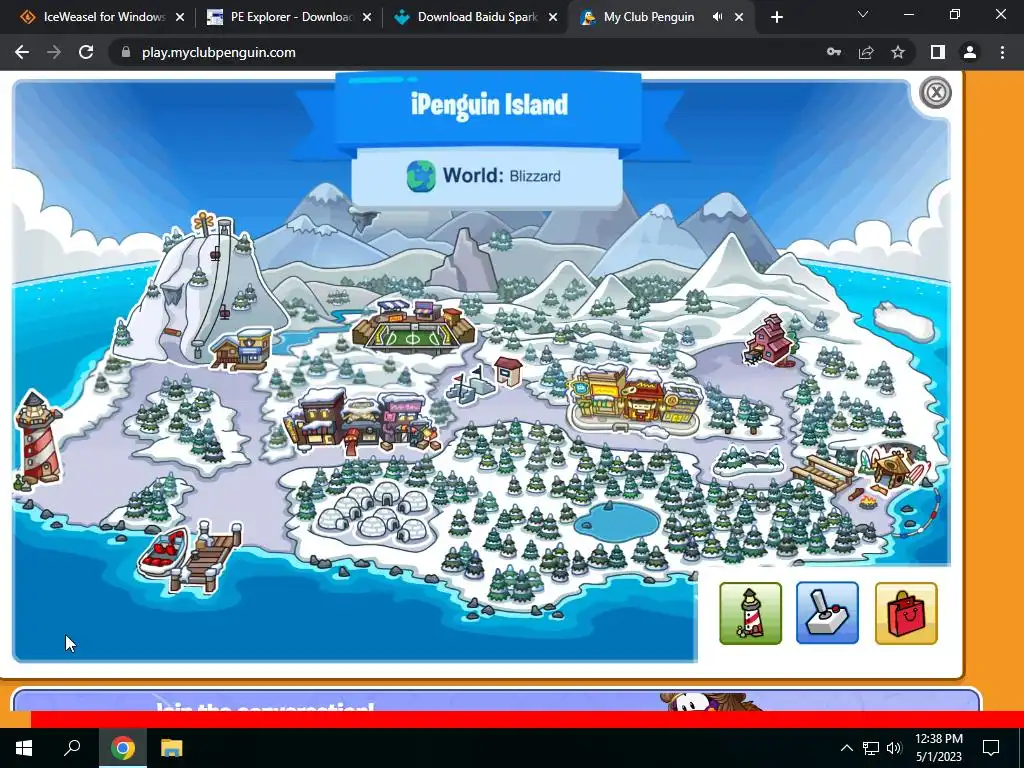
Task: Open the red shopping bag button
Action: (906, 613)
